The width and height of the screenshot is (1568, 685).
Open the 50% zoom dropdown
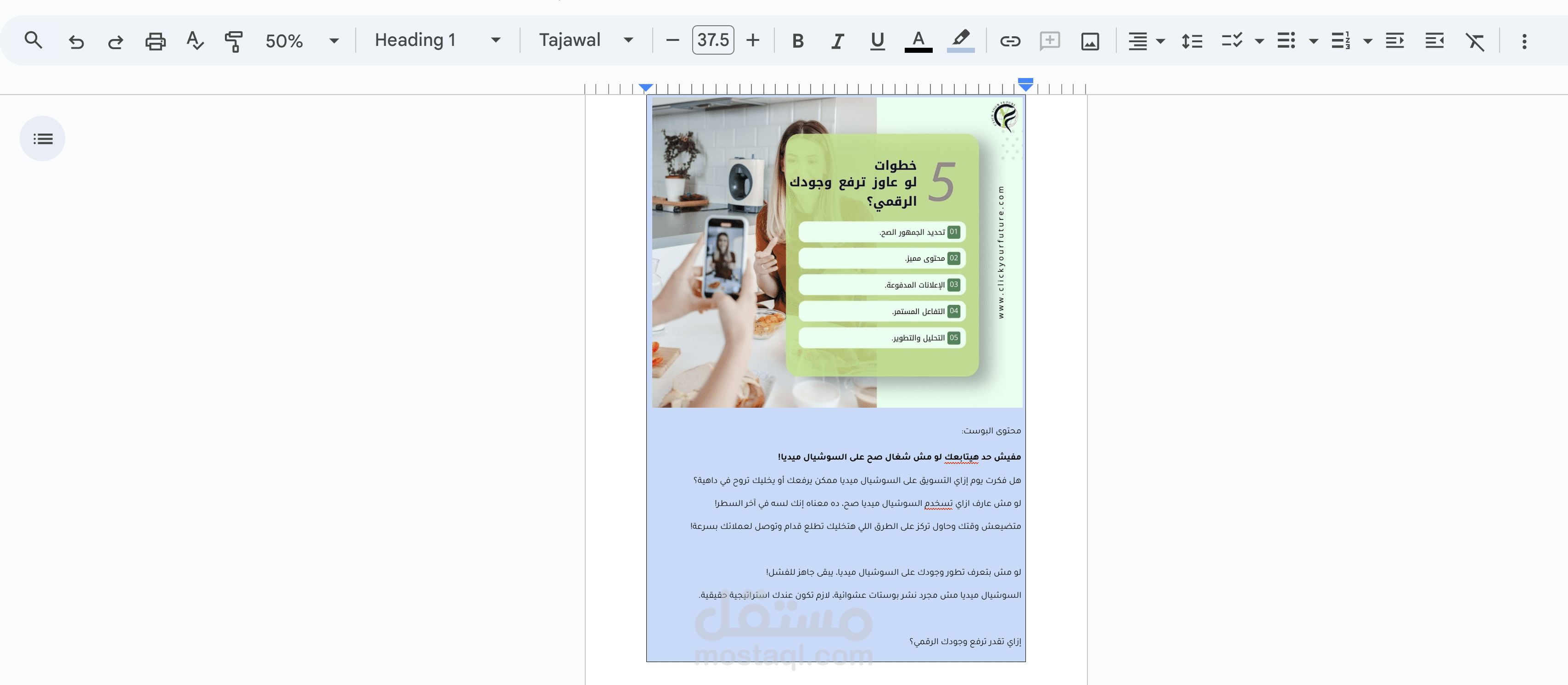[302, 41]
